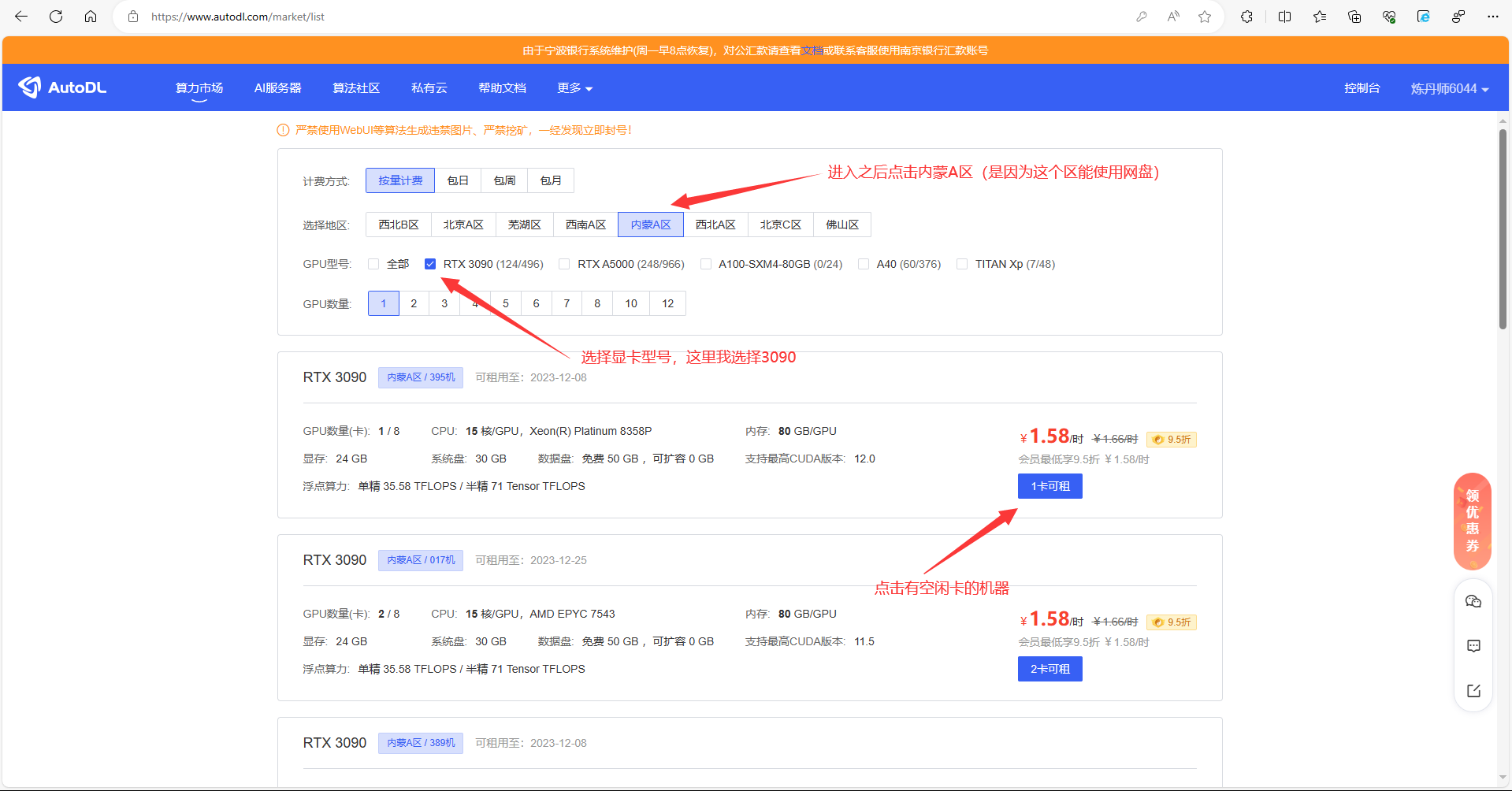1512x791 pixels.
Task: Open the 炼丹师6044 account dropdown
Action: (x=1450, y=88)
